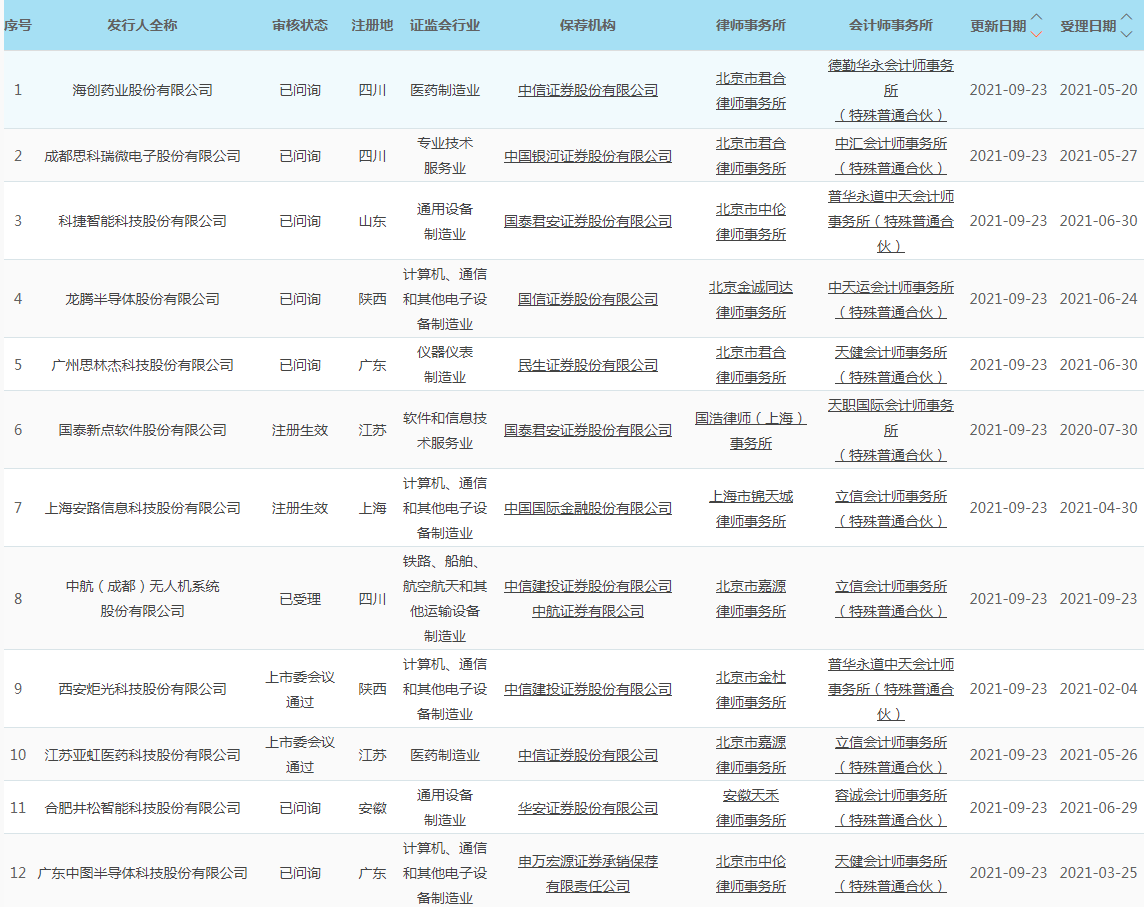
Task: Open 国浩律师(上海)事务所 law firm link
Action: tap(750, 430)
